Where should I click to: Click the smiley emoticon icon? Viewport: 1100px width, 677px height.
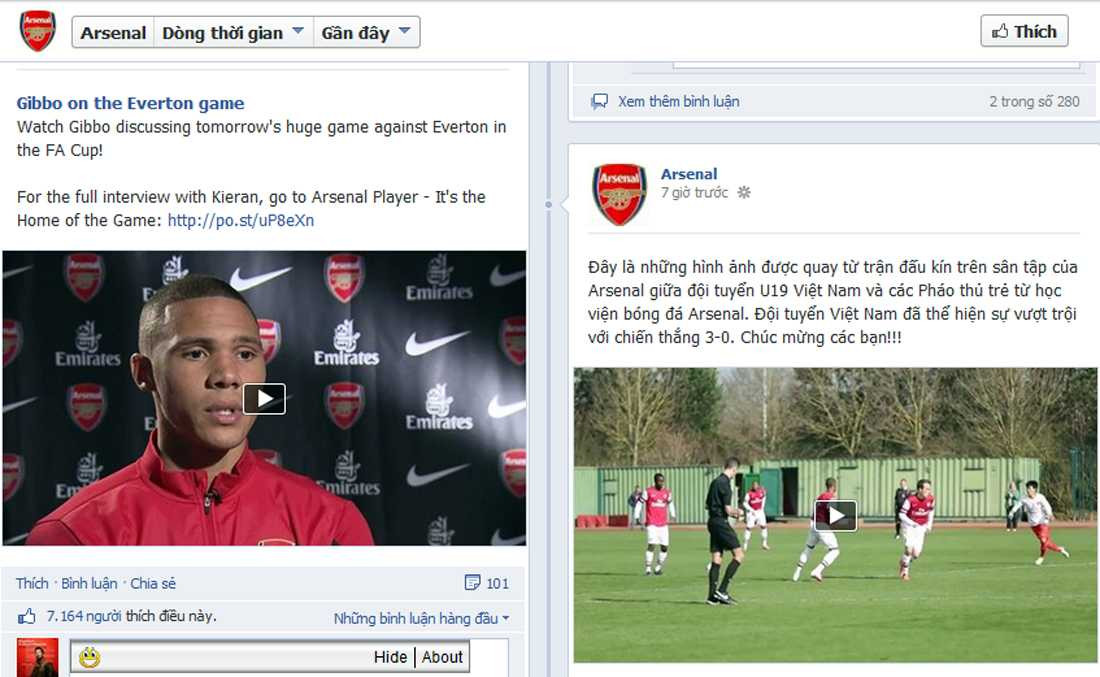click(x=89, y=657)
